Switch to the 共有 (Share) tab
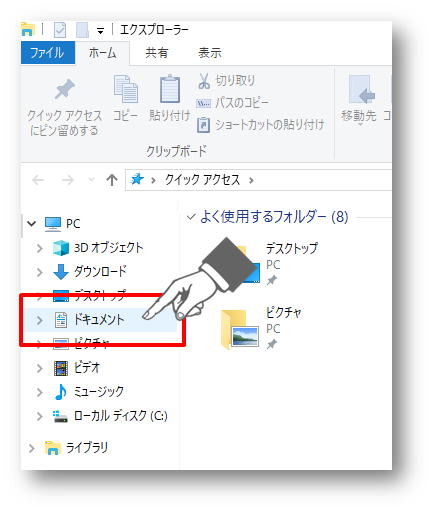This screenshot has height=512, width=434. pyautogui.click(x=157, y=53)
